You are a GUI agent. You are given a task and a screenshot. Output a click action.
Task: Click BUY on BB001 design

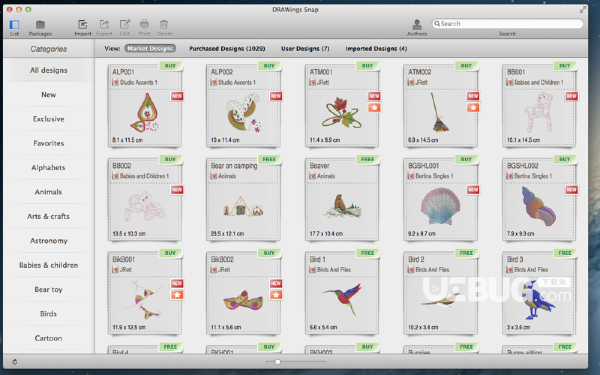(565, 66)
